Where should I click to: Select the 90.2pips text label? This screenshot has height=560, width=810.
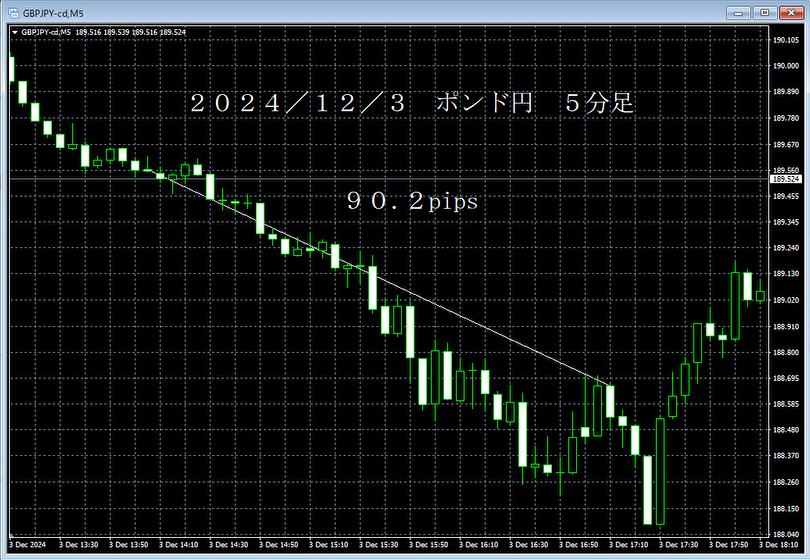[x=412, y=201]
